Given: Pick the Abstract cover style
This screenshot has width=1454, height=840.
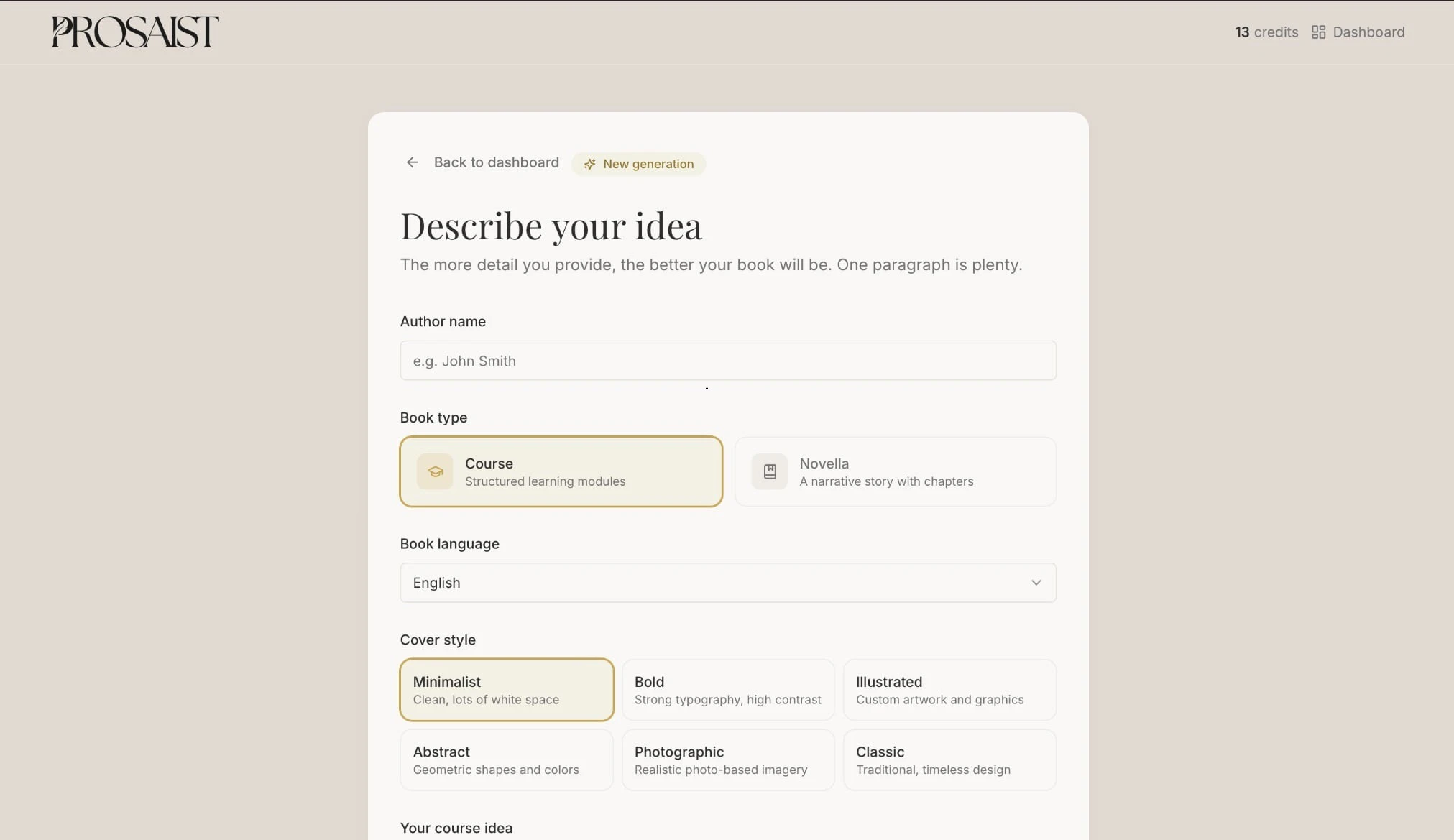Looking at the screenshot, I should point(507,760).
